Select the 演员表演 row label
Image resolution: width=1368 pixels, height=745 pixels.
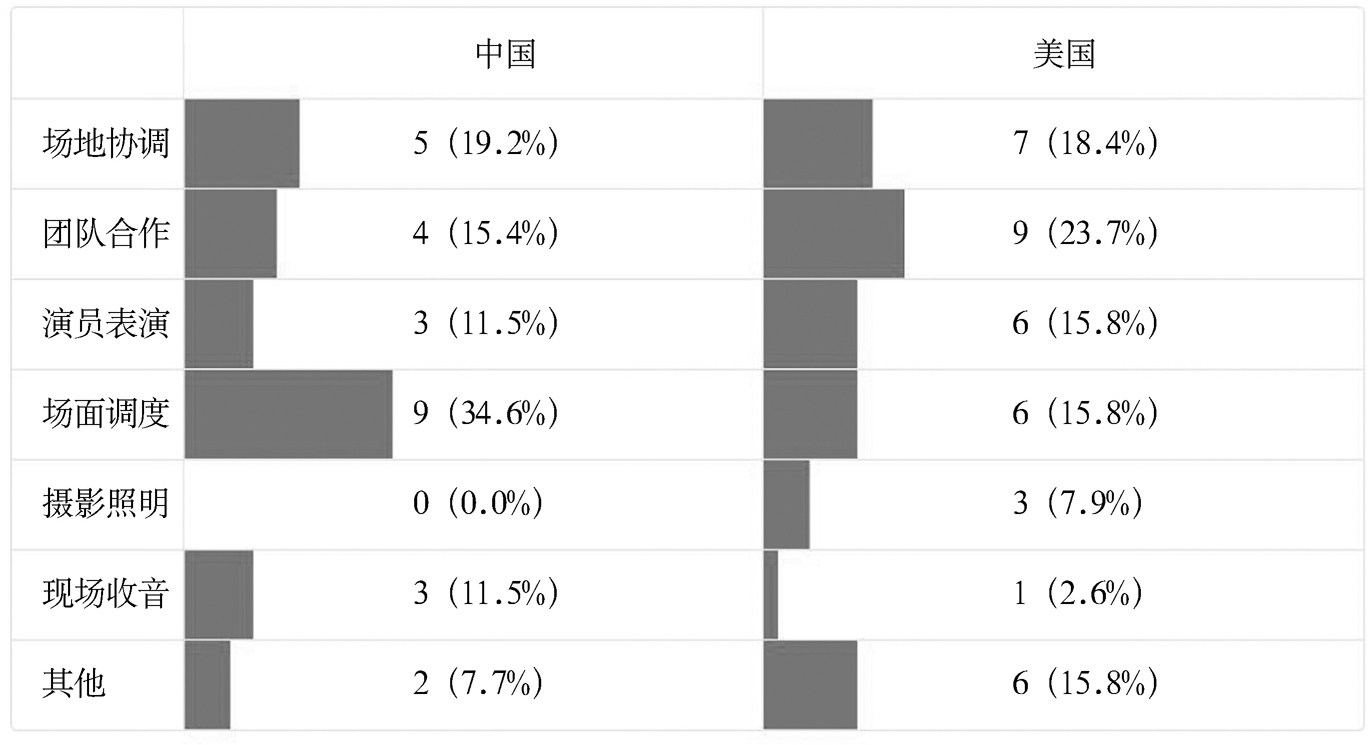point(106,324)
